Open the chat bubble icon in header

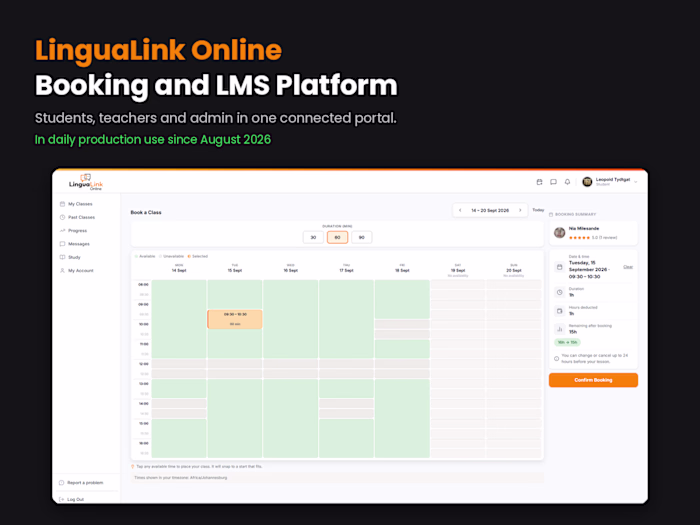pyautogui.click(x=553, y=182)
